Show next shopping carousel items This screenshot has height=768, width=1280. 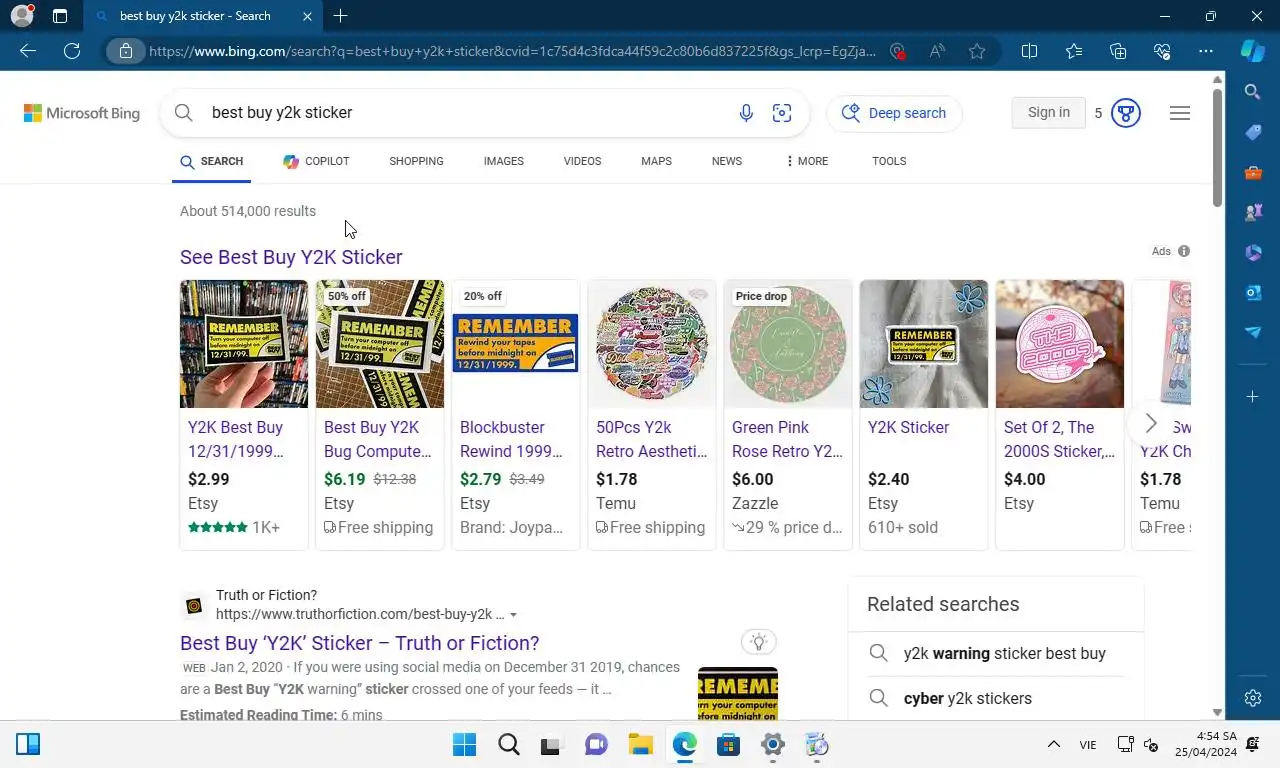coord(1150,423)
